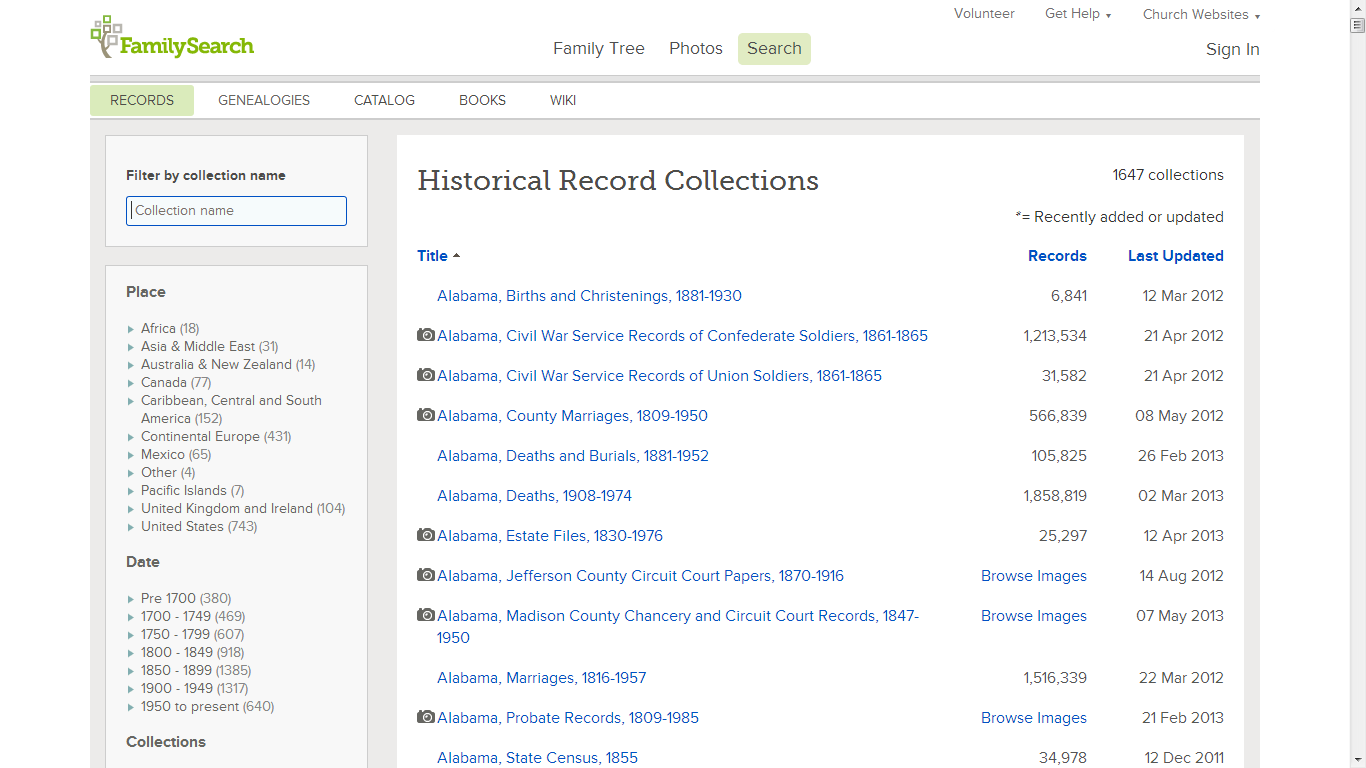Open the Alabama Deaths and Burials collection

coord(572,455)
